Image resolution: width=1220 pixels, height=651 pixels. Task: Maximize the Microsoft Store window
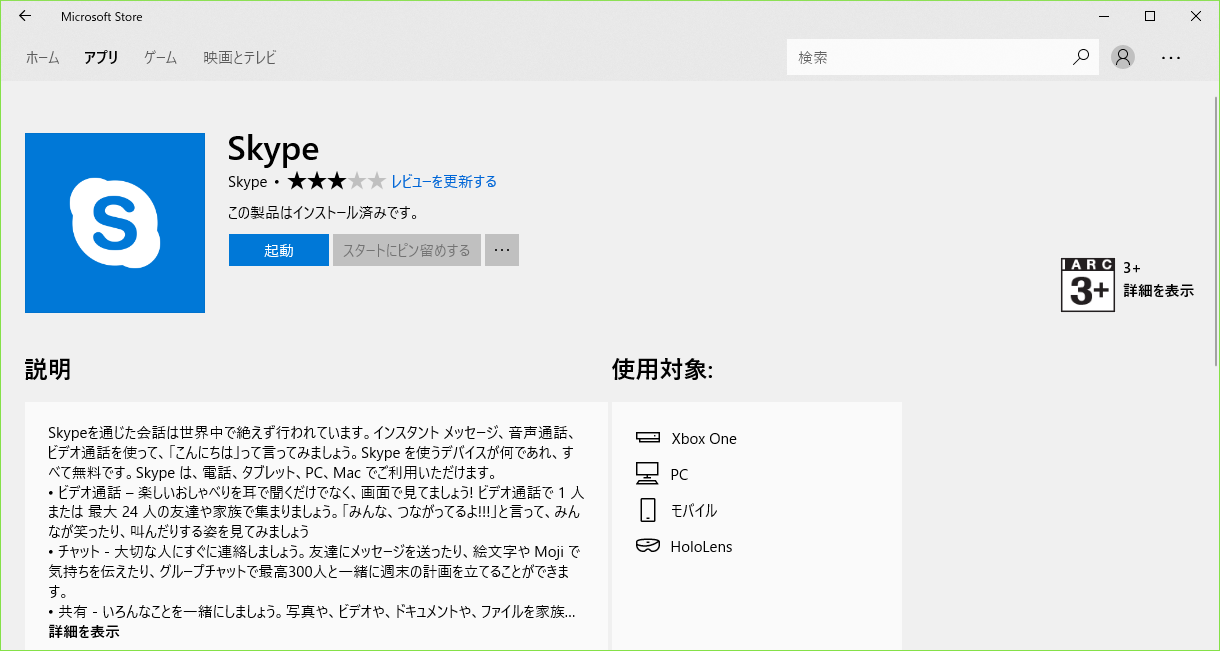(x=1150, y=17)
